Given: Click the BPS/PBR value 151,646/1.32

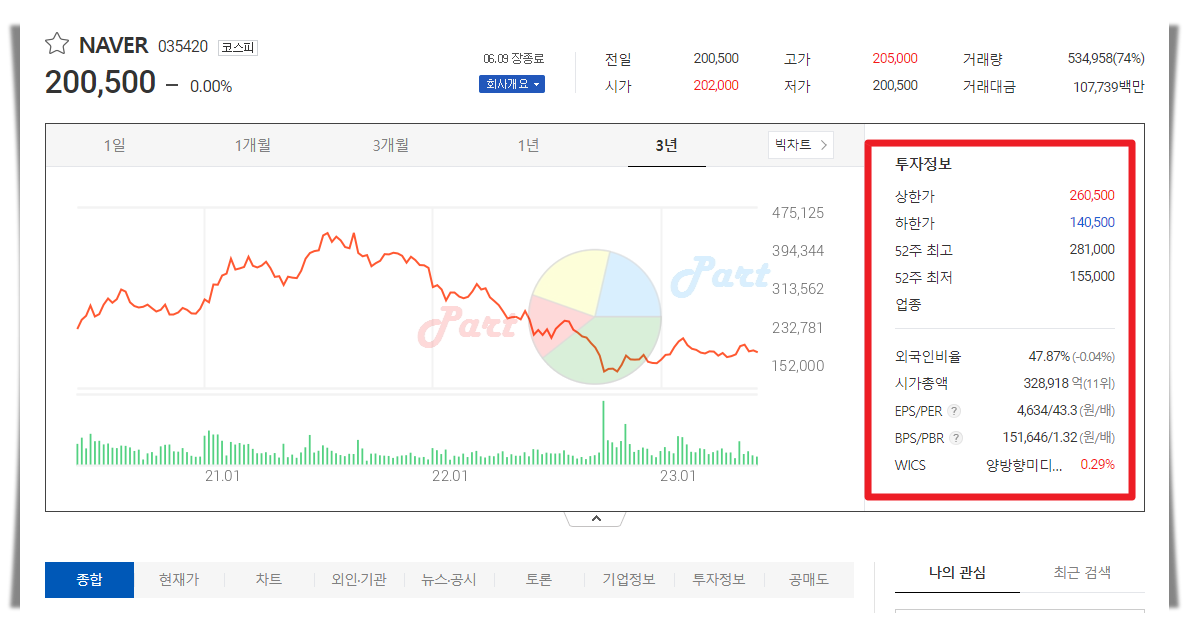Looking at the screenshot, I should [x=1040, y=437].
